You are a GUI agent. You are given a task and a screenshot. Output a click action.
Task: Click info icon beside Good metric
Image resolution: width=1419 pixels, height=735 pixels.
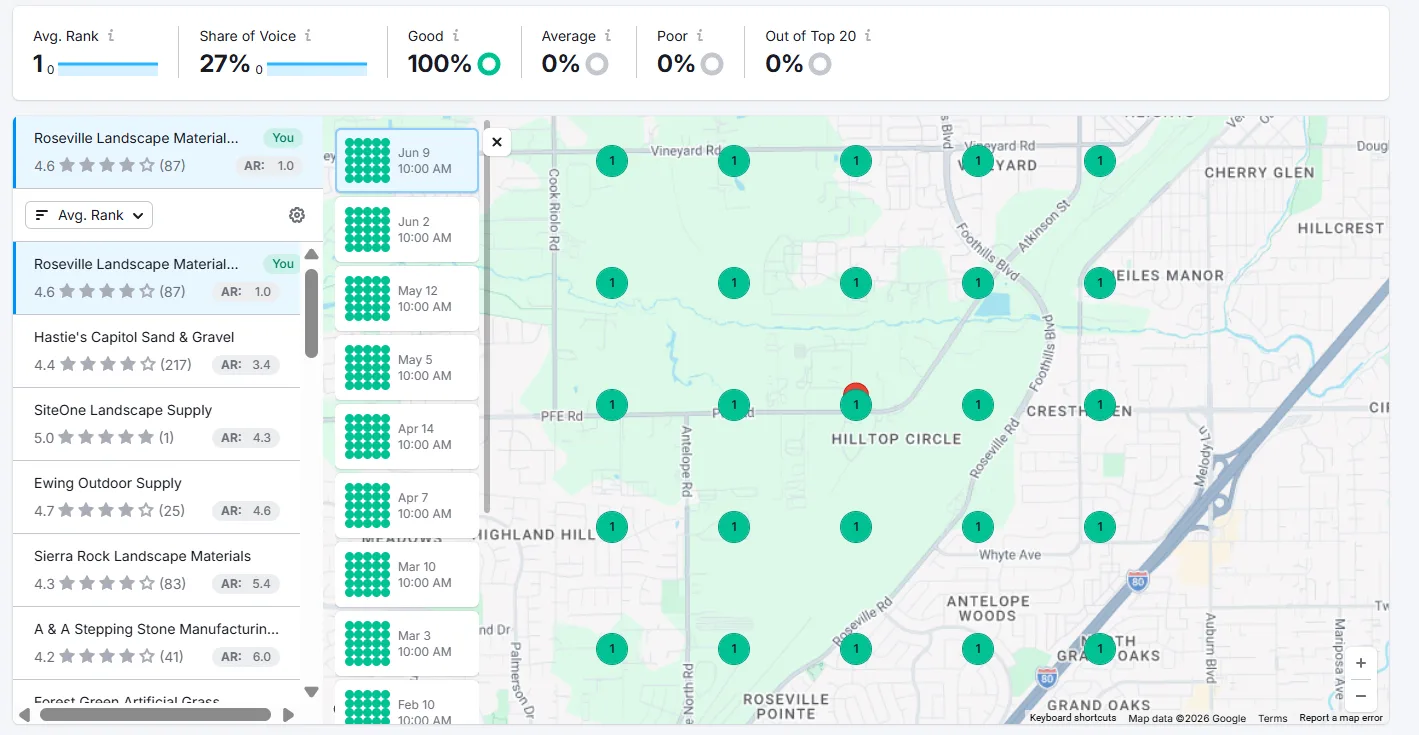(x=456, y=36)
